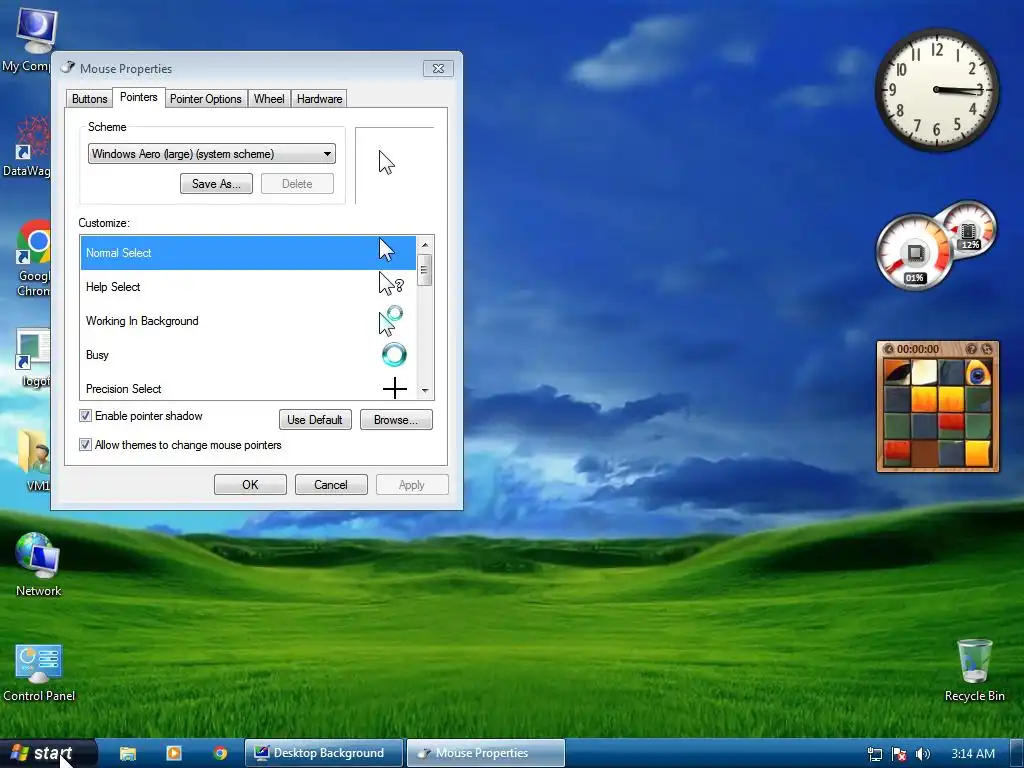
Task: Select the Help Select list row
Action: (248, 287)
